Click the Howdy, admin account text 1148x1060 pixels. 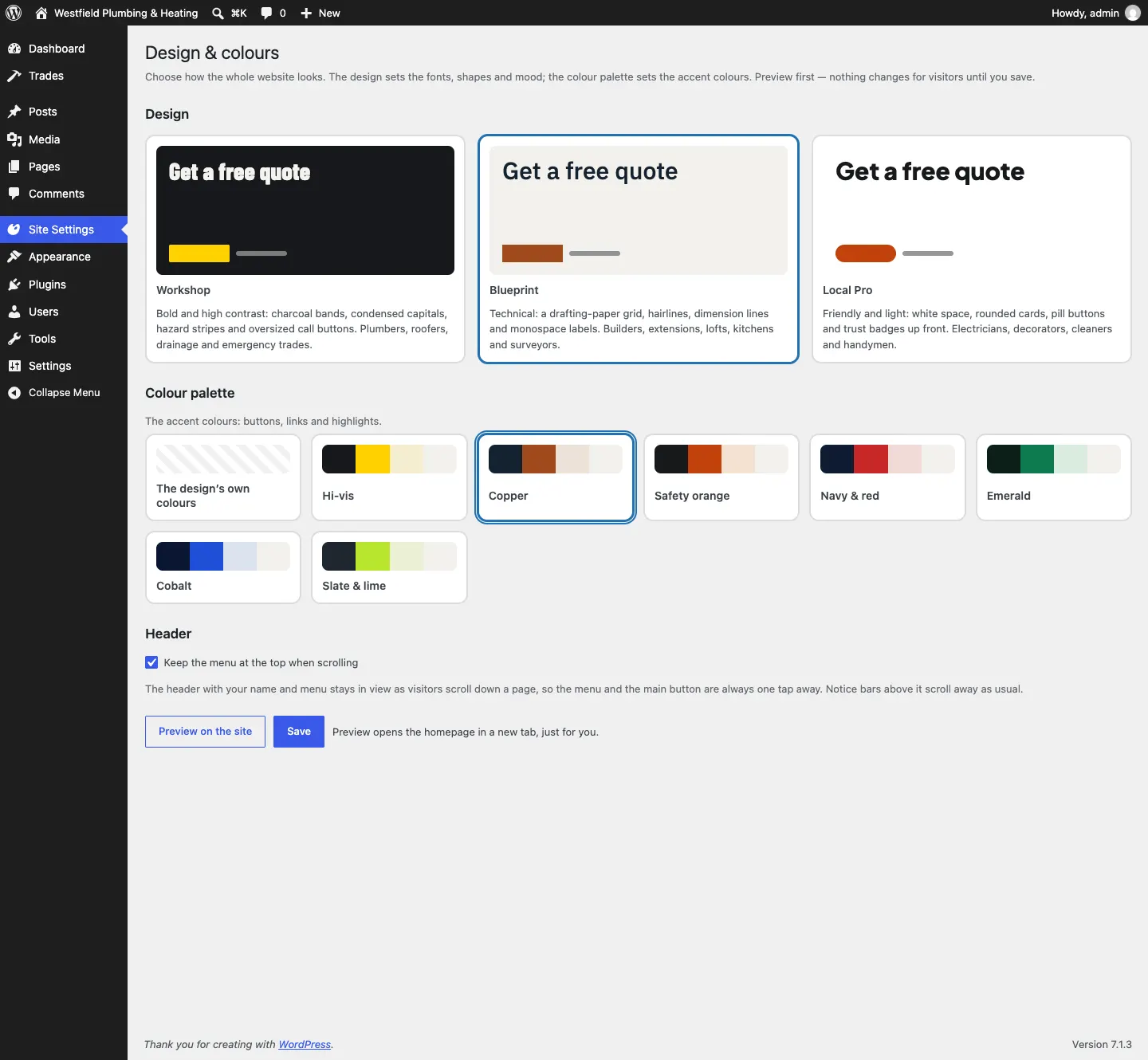(1085, 13)
